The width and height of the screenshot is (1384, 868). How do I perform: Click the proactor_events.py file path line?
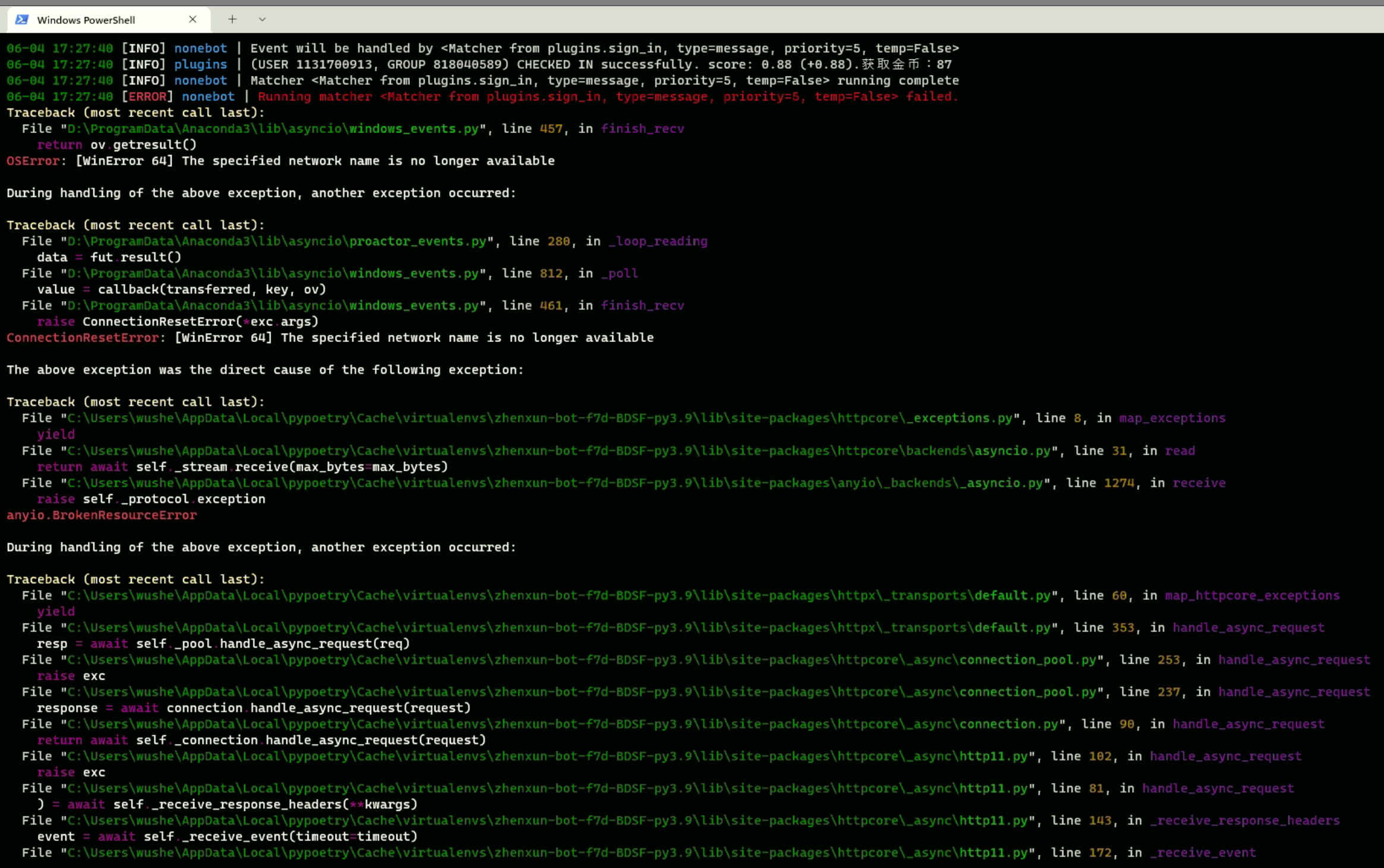pos(365,242)
